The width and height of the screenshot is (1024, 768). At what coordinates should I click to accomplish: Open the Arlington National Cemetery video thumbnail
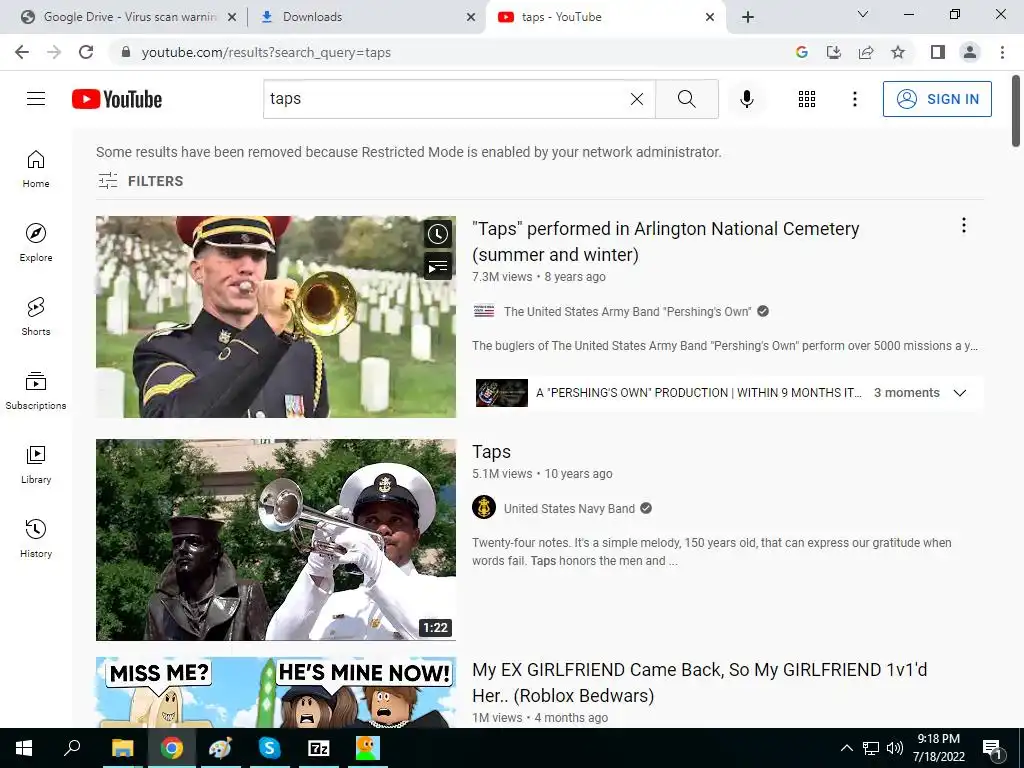pos(276,317)
